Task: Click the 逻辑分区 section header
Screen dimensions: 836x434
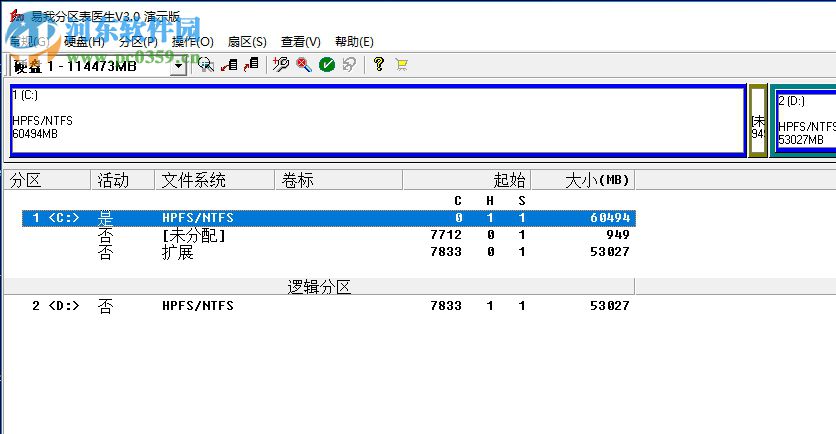Action: [x=319, y=287]
